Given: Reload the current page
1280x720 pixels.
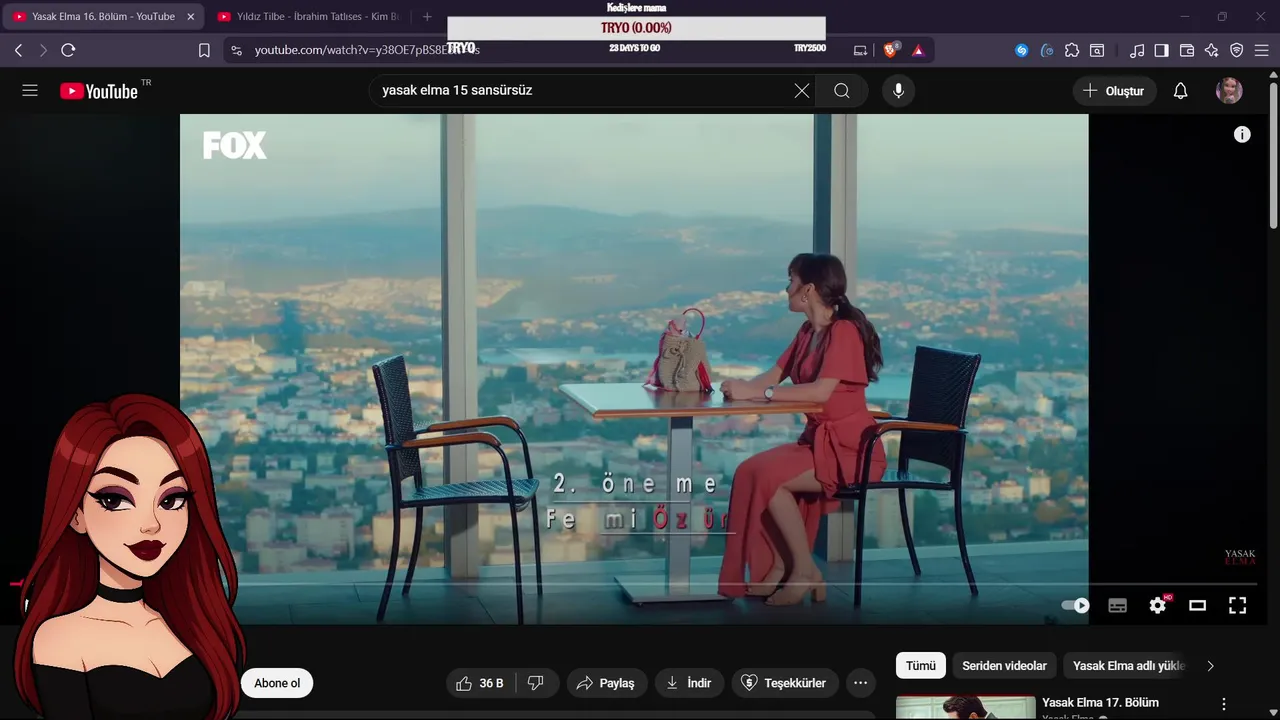Looking at the screenshot, I should point(68,50).
